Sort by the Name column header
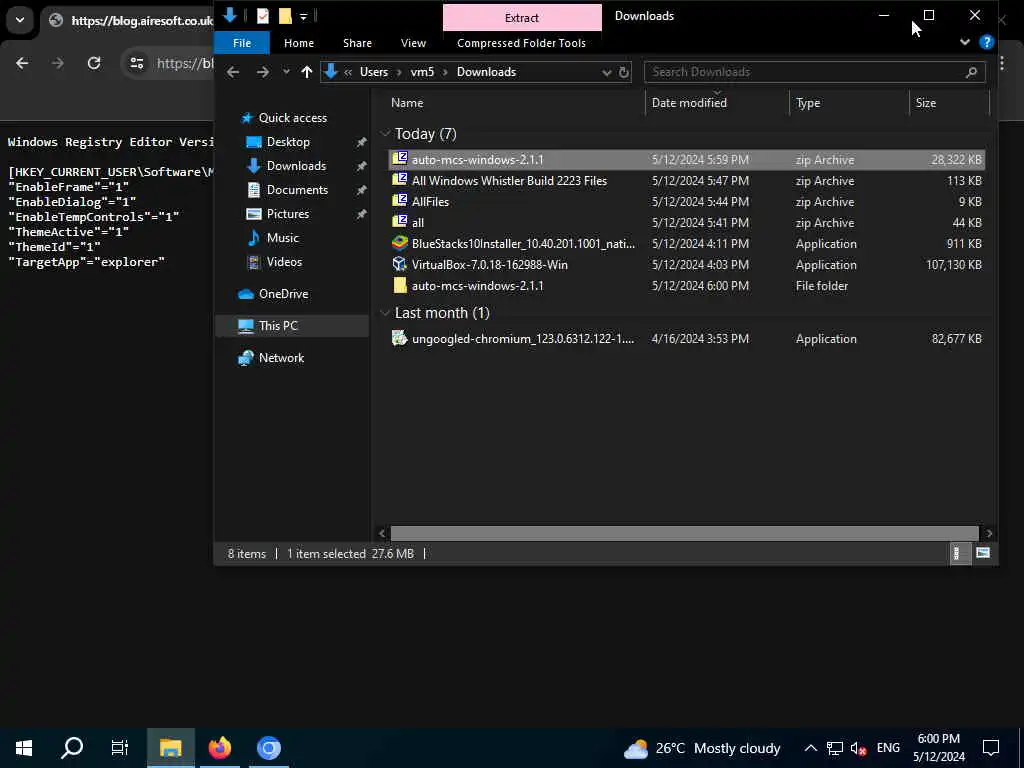Screen dimensions: 1024x768 (407, 103)
